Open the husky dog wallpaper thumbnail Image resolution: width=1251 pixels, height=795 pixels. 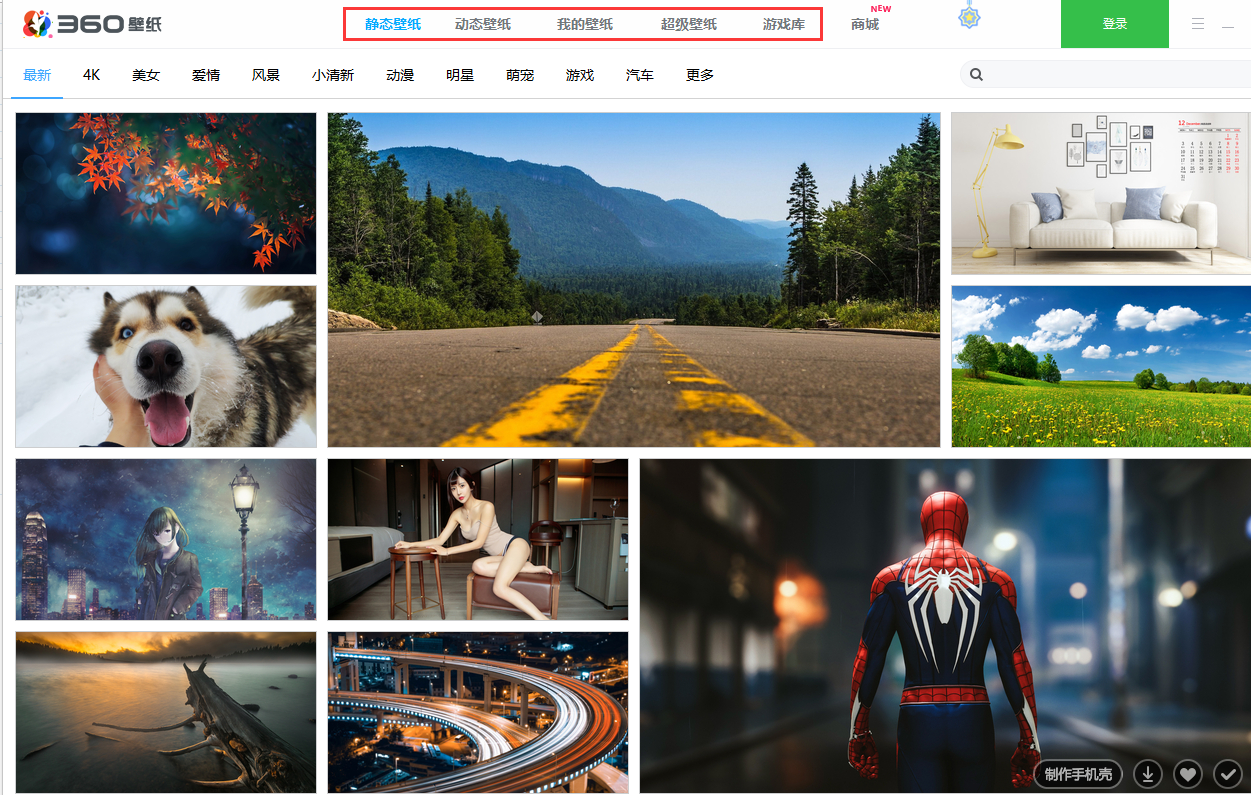pos(165,366)
